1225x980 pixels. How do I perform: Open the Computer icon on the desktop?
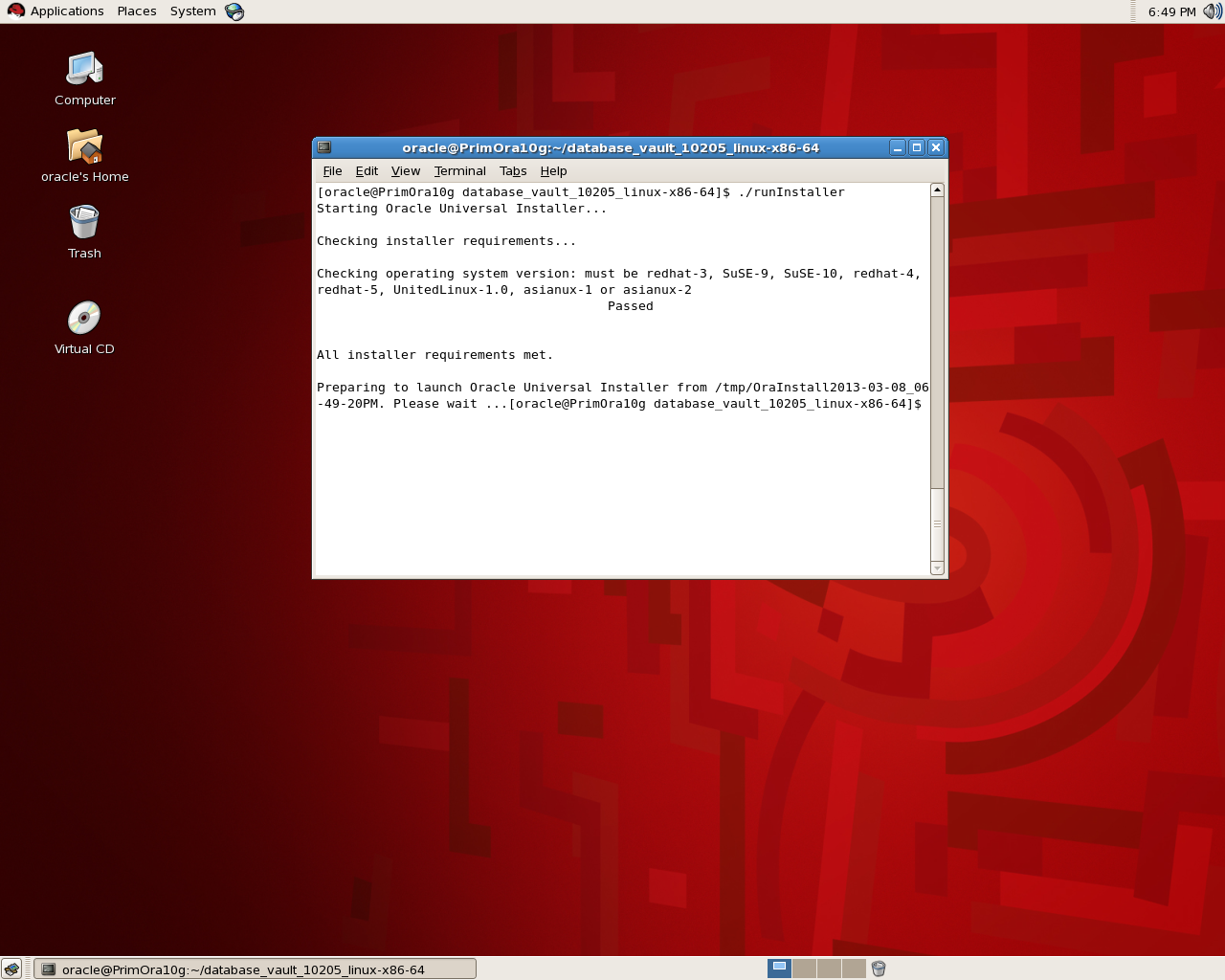pyautogui.click(x=84, y=67)
